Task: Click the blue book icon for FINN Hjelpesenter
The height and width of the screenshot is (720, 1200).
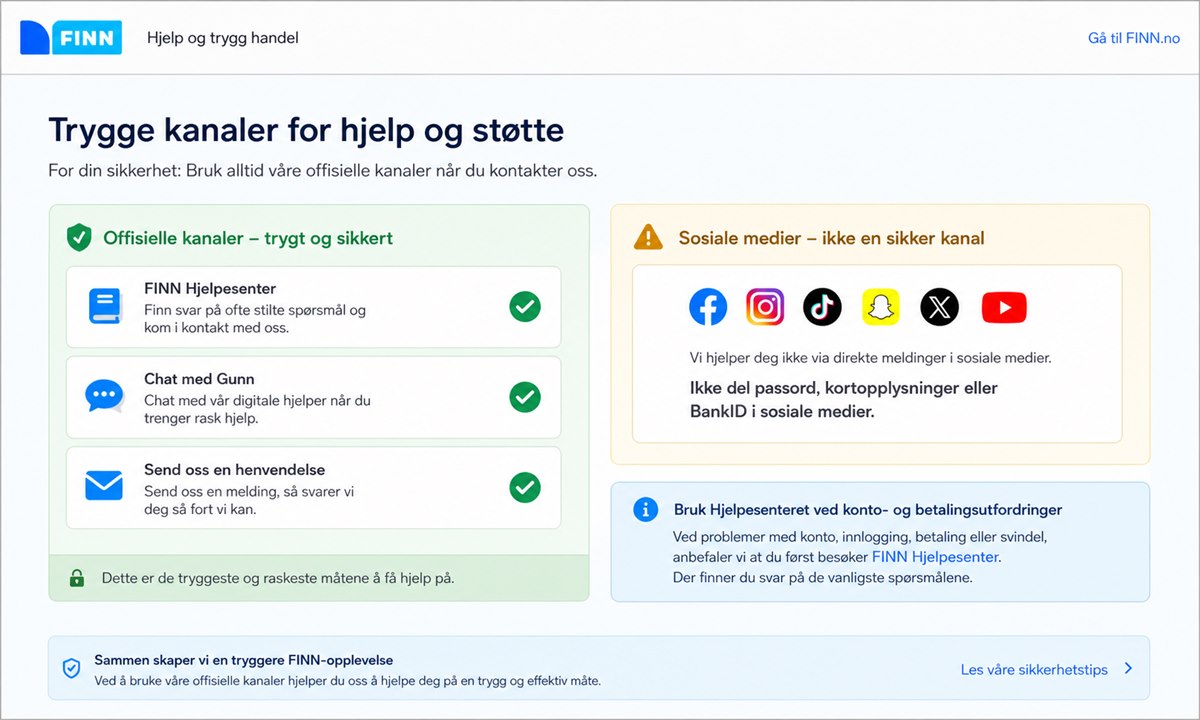Action: pos(104,307)
